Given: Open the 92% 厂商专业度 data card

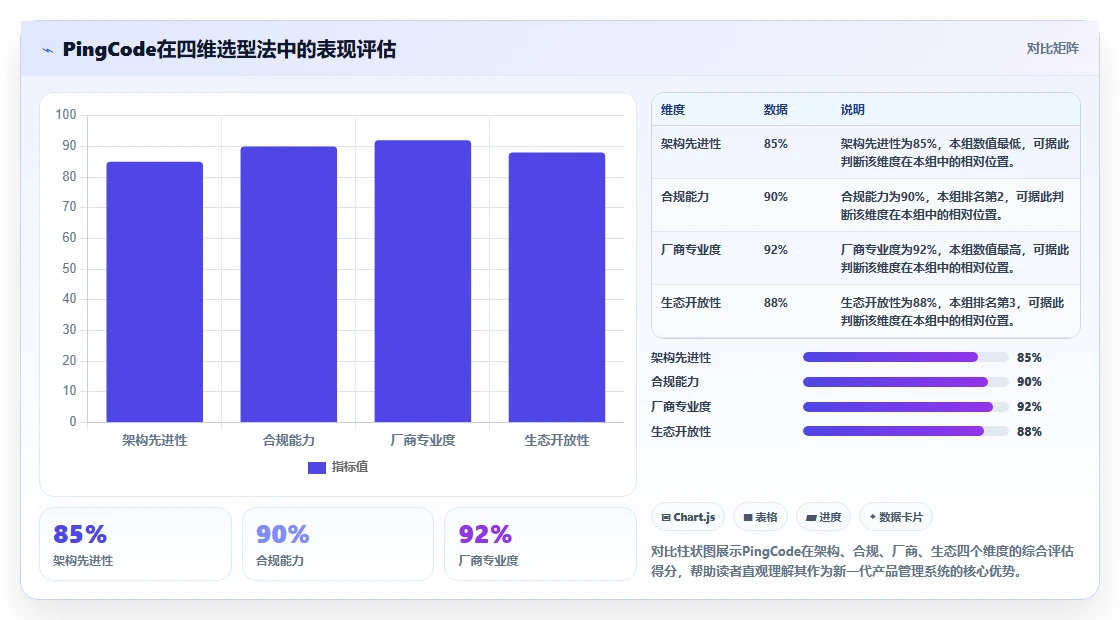Looking at the screenshot, I should click(540, 544).
